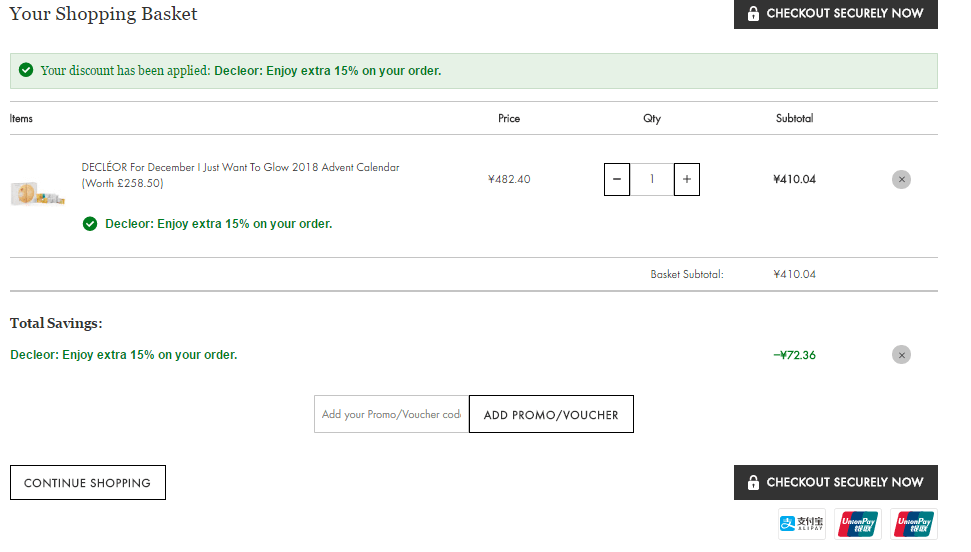
Task: Click the top Checkout Securely Now button
Action: 835,14
